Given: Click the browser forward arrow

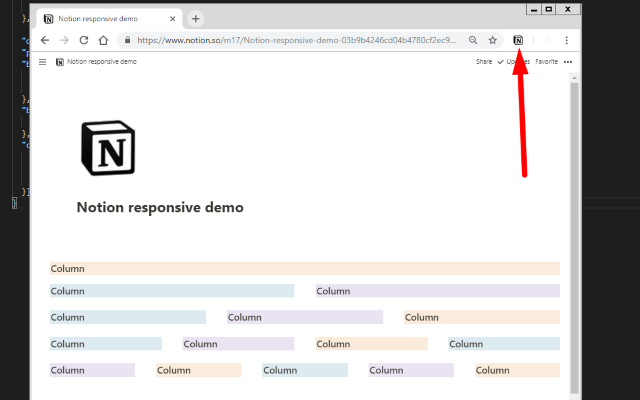Looking at the screenshot, I should click(x=64, y=40).
